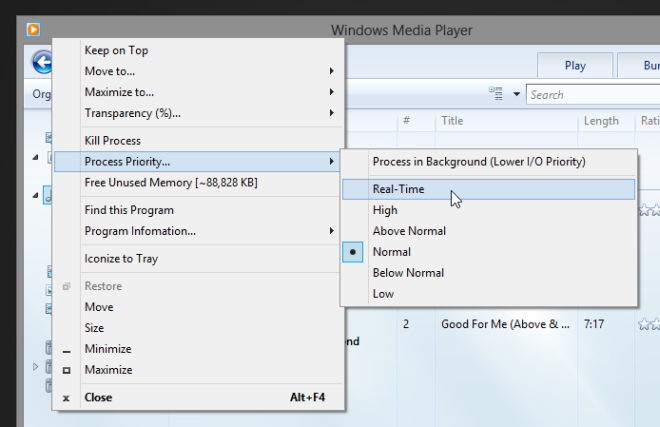This screenshot has width=660, height=427.
Task: Click the Search input field
Action: pyautogui.click(x=593, y=95)
